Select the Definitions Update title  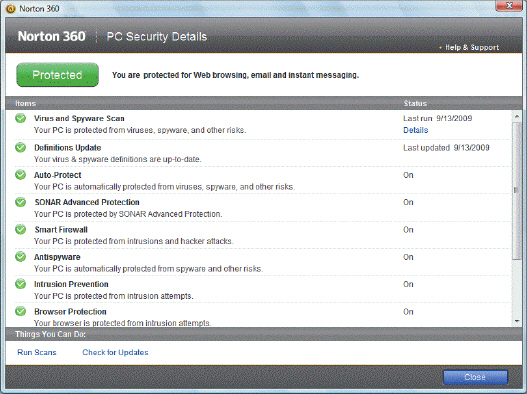(68, 148)
